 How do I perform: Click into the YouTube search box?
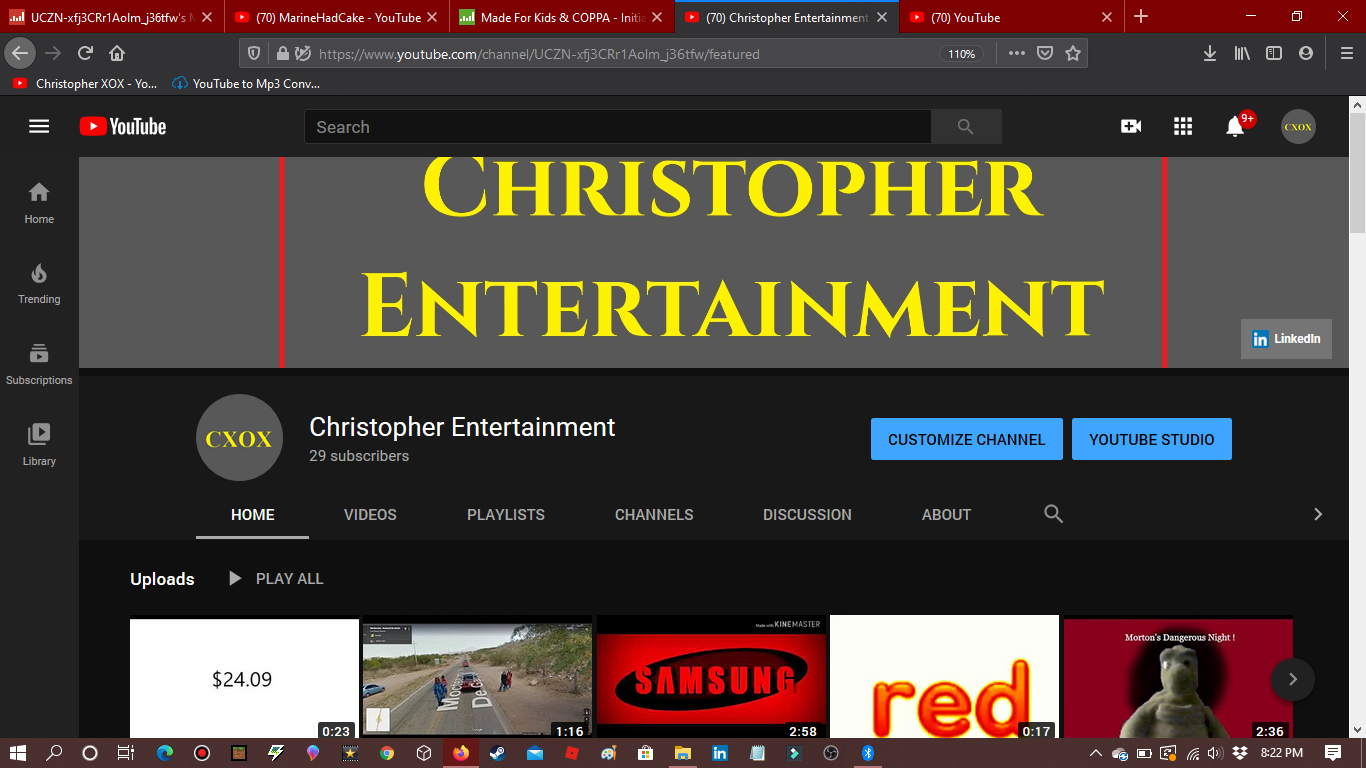(618, 127)
